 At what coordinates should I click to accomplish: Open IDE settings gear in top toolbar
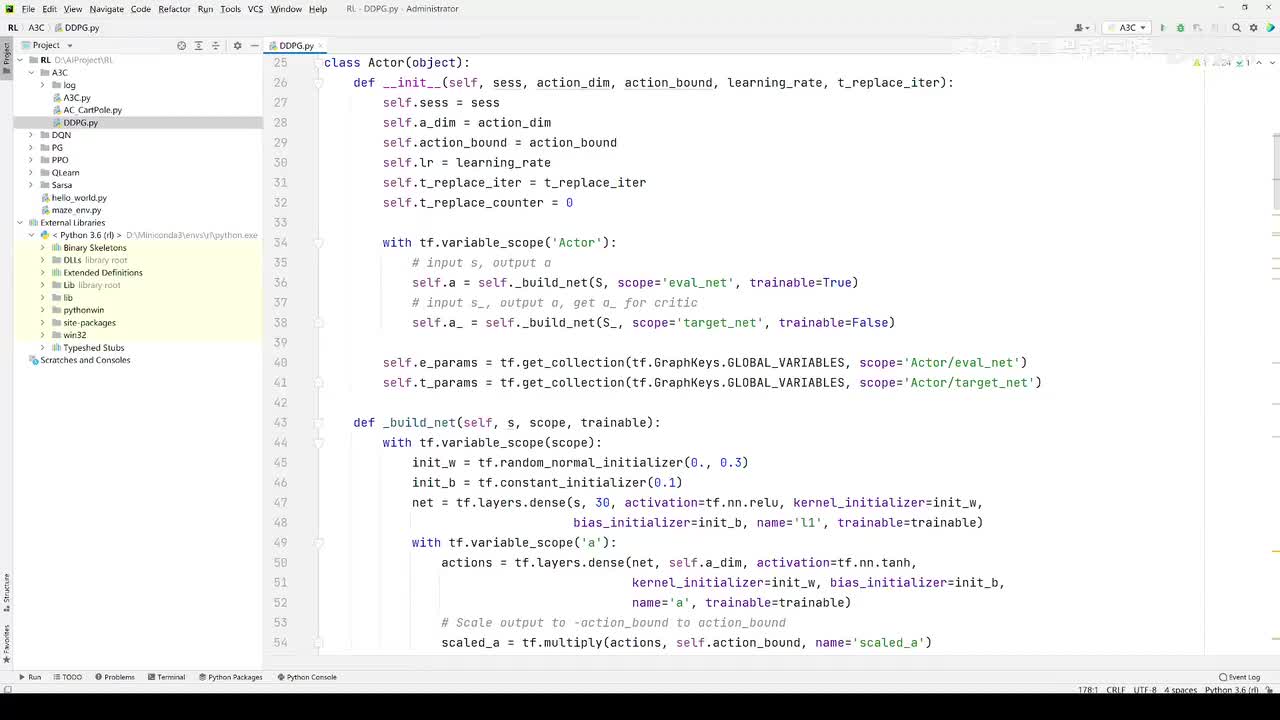pyautogui.click(x=1253, y=28)
